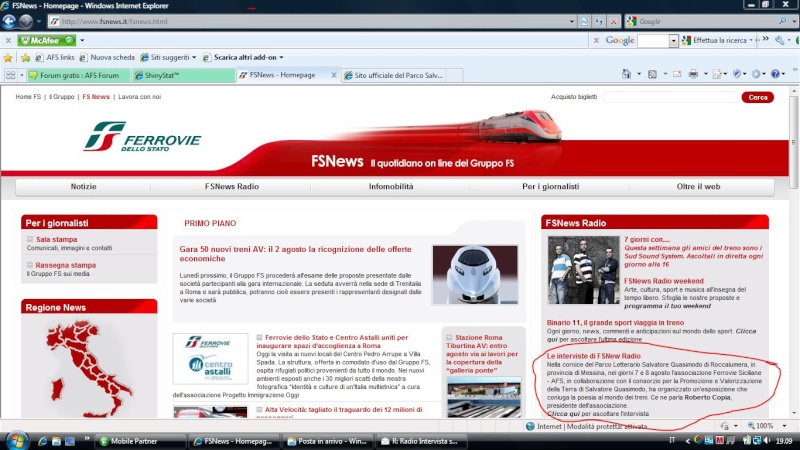Click the Acquisto biglietti search field

[x=670, y=97]
